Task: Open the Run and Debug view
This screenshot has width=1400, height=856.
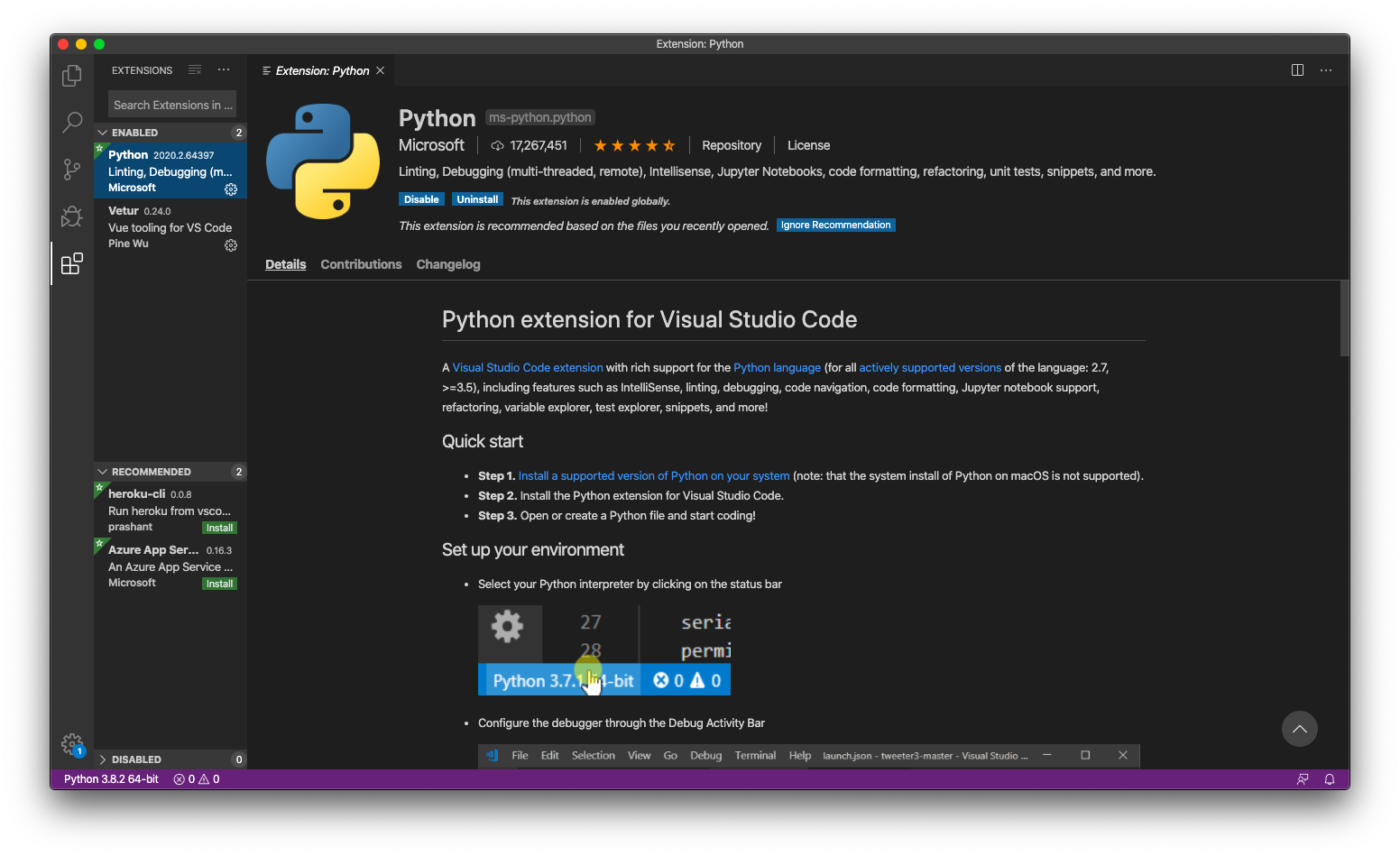Action: coord(72,216)
